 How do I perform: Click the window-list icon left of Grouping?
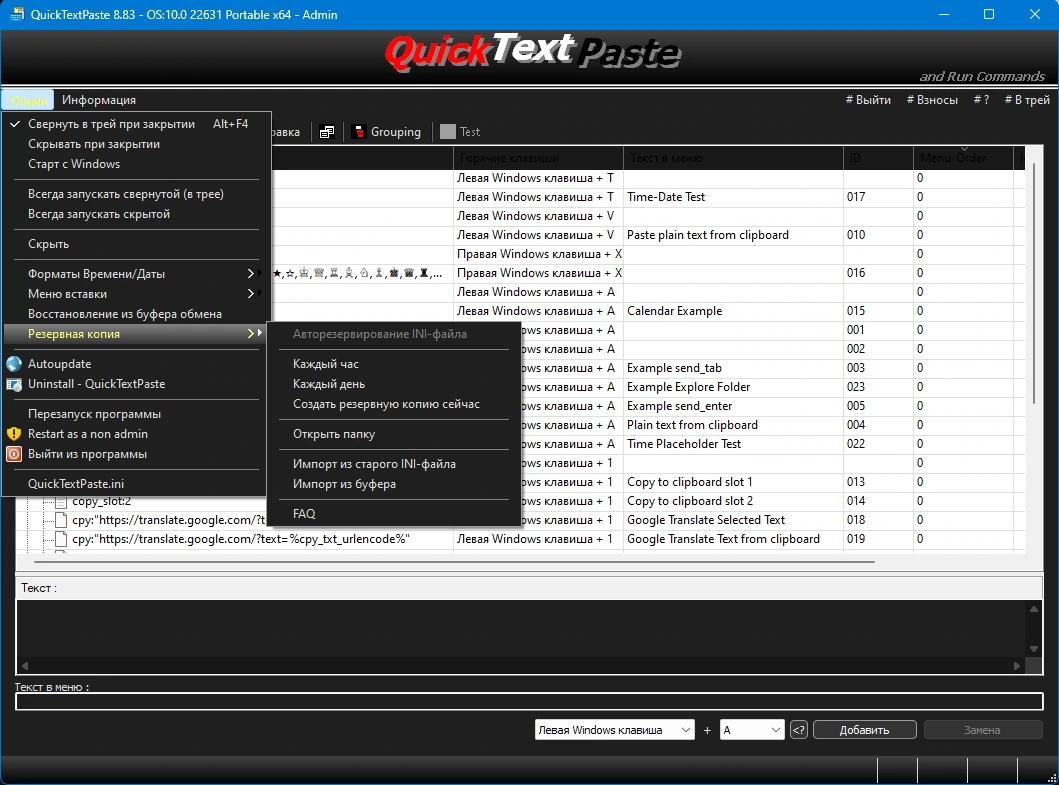327,132
